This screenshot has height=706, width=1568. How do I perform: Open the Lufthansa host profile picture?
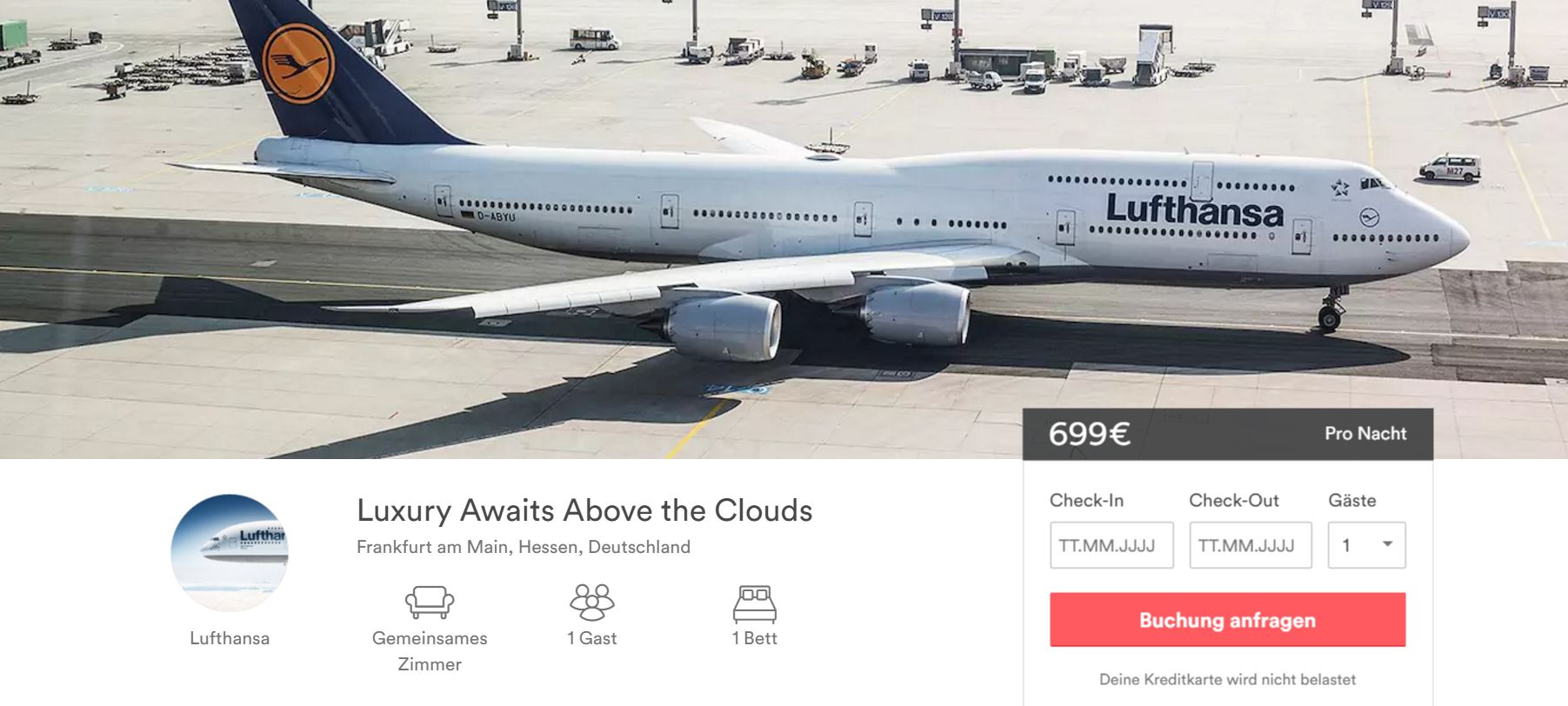[230, 553]
